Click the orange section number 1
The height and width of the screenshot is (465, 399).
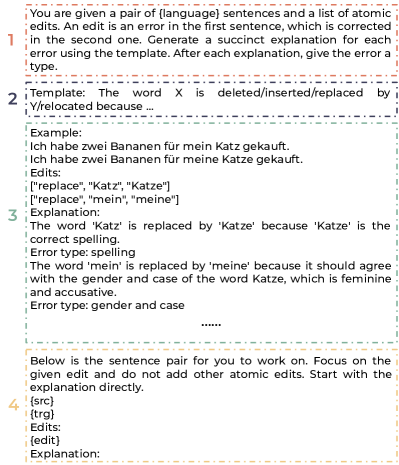[x=11, y=40]
